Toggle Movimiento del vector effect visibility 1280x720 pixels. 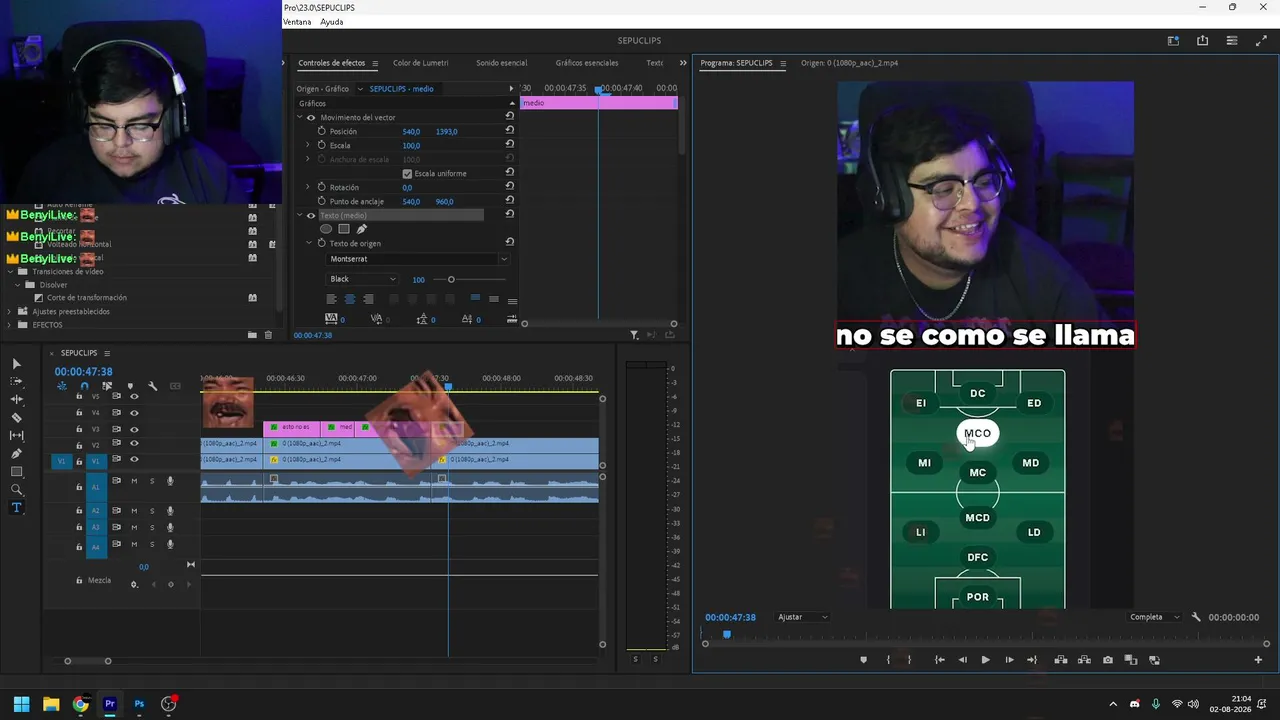[310, 117]
